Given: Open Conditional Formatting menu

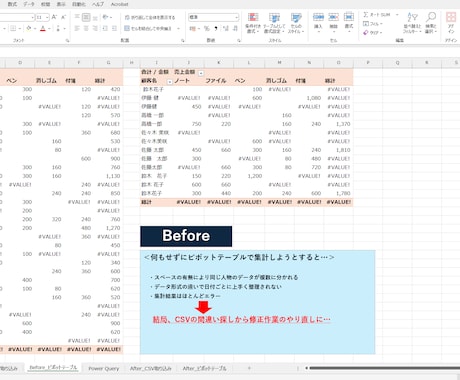Looking at the screenshot, I should click(x=253, y=23).
